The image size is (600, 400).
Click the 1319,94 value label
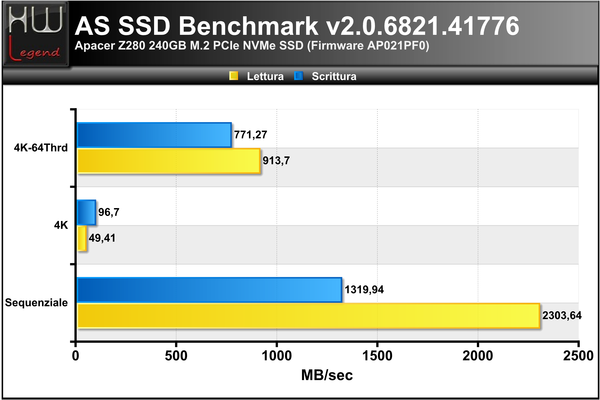pos(364,290)
